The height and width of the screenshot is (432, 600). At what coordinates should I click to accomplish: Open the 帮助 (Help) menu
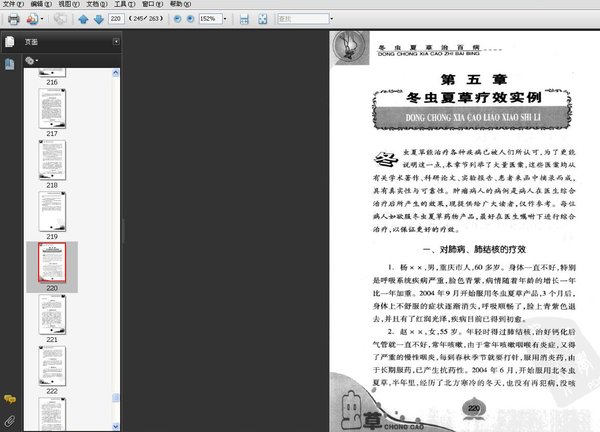pyautogui.click(x=180, y=4)
